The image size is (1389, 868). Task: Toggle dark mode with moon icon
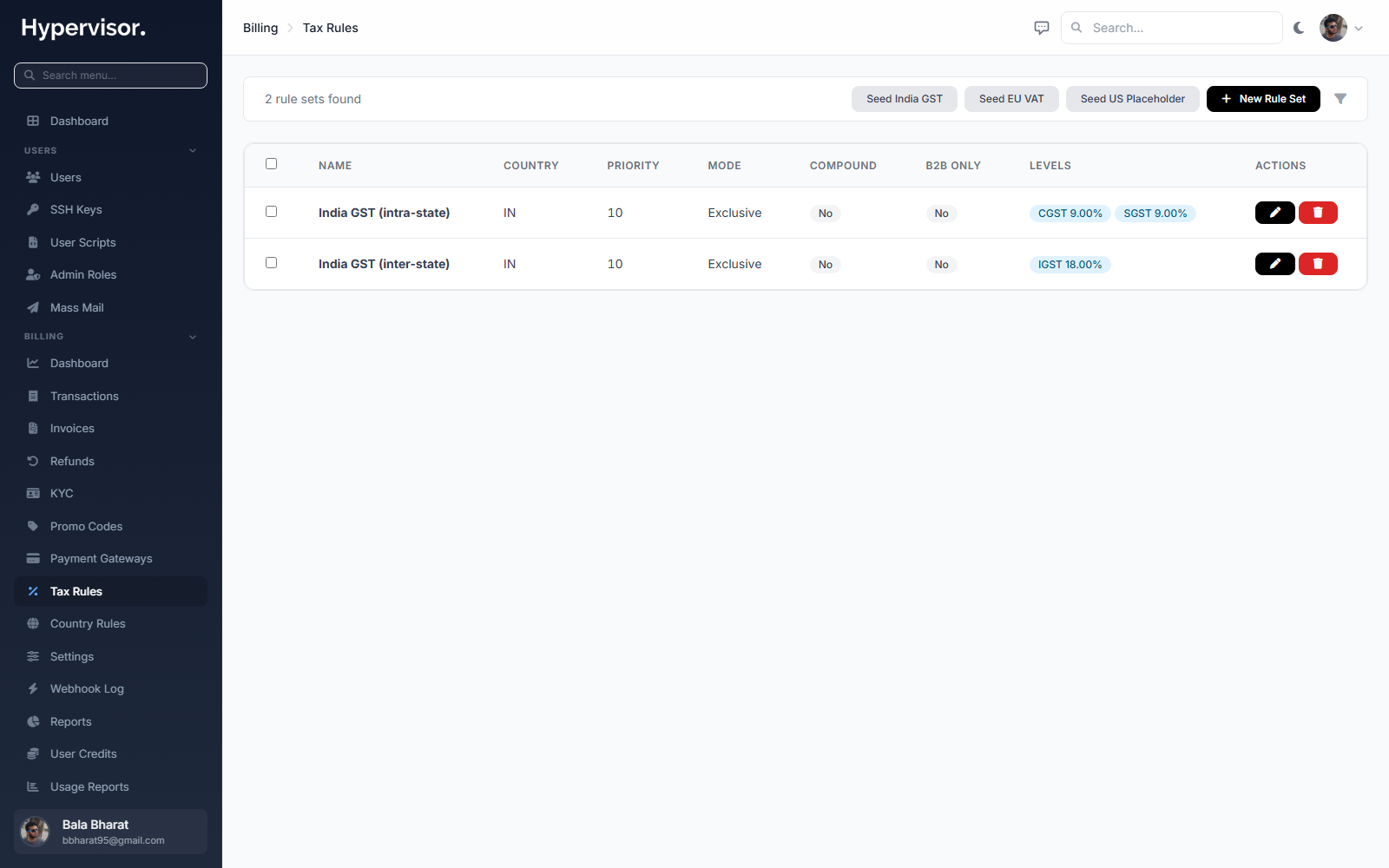1299,28
